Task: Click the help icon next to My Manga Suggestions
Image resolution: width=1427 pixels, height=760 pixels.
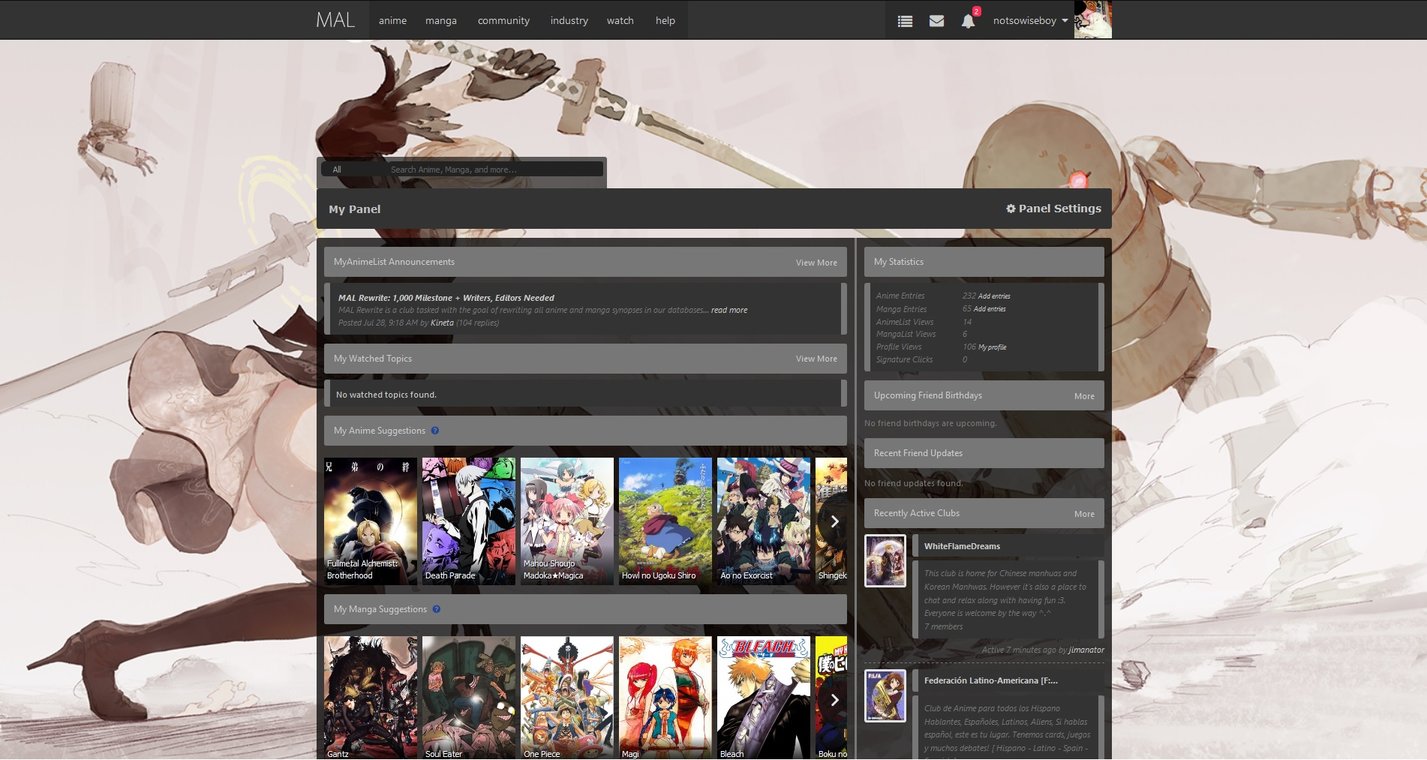Action: pos(436,609)
